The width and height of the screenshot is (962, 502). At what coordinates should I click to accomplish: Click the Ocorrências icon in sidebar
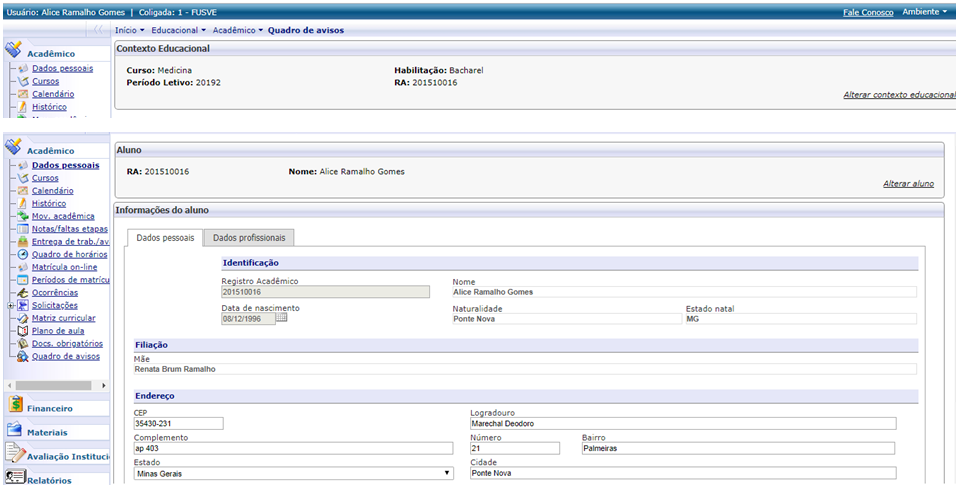22,293
